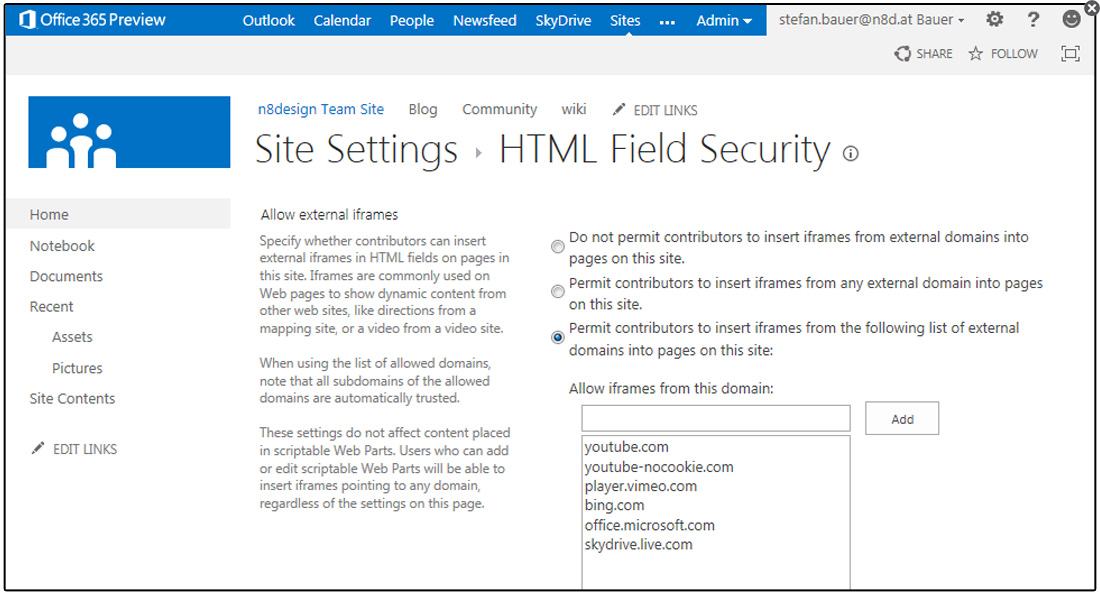Screen dimensions: 1100x595
Task: Click the Add button
Action: (x=901, y=419)
